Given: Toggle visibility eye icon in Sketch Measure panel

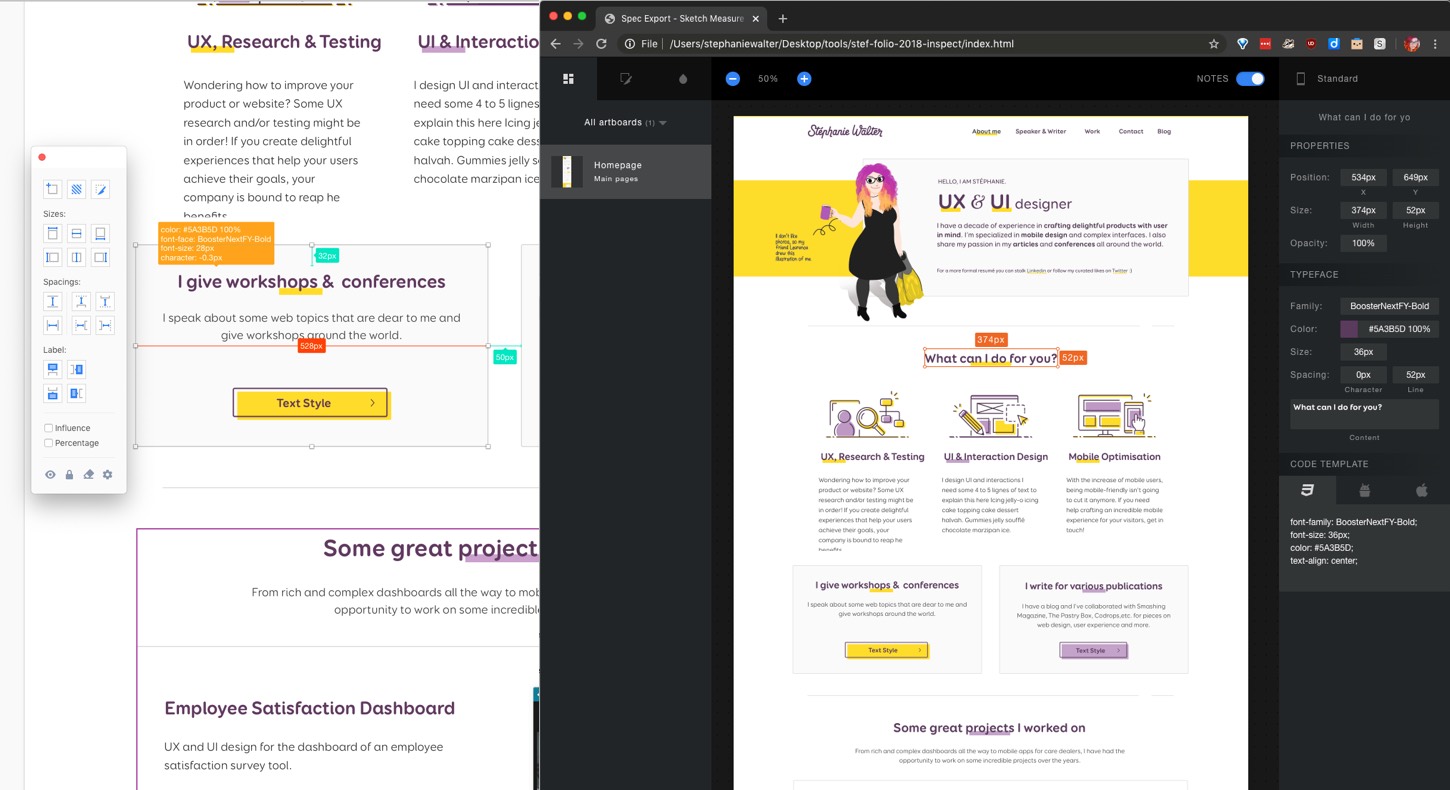Looking at the screenshot, I should 50,475.
